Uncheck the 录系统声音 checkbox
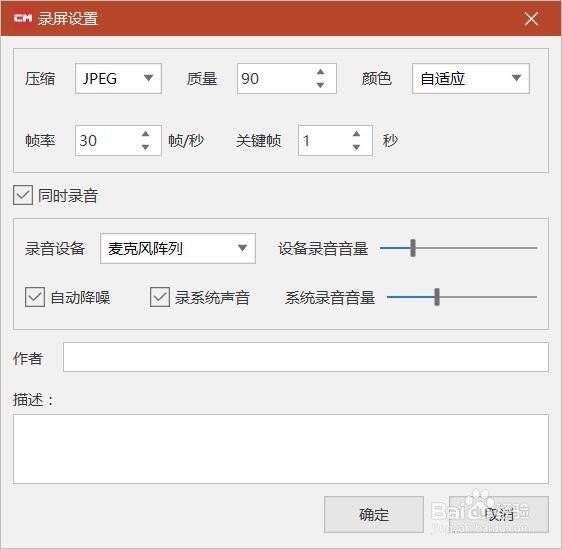 (159, 297)
